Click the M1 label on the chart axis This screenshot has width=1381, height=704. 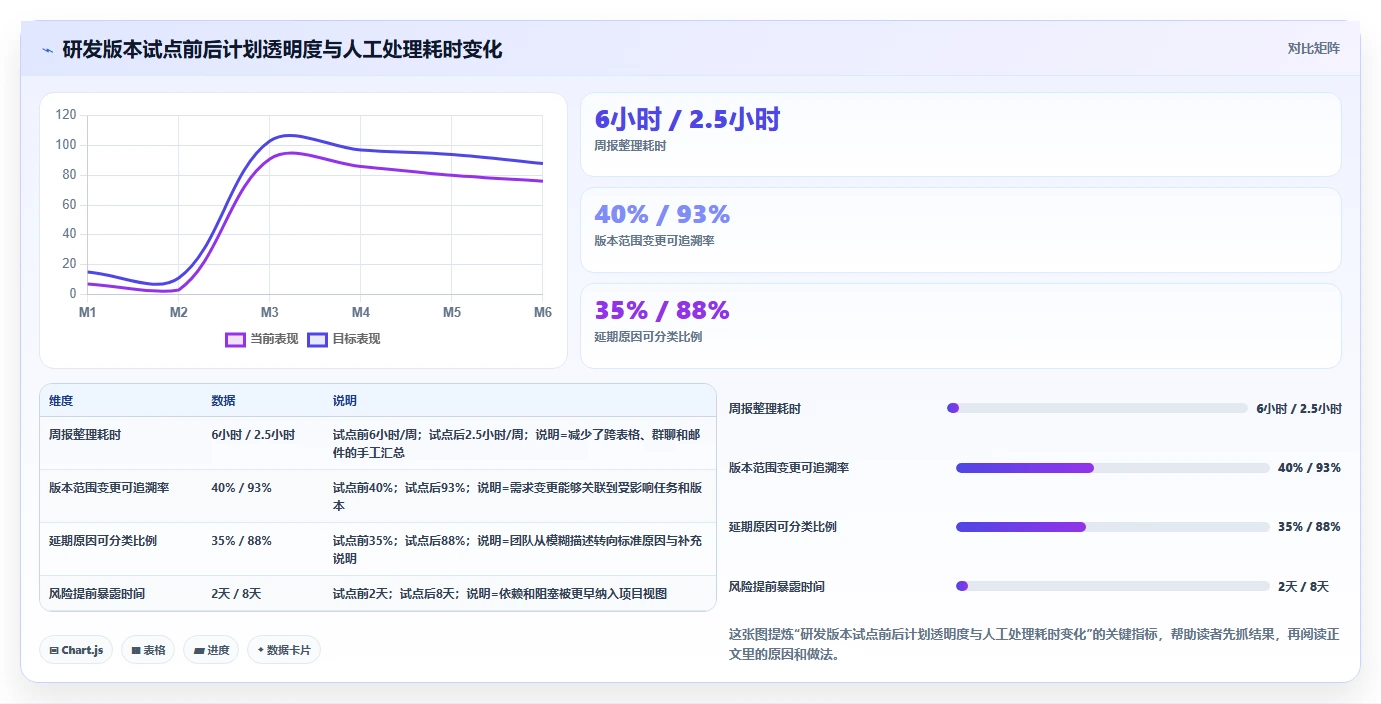click(x=87, y=312)
